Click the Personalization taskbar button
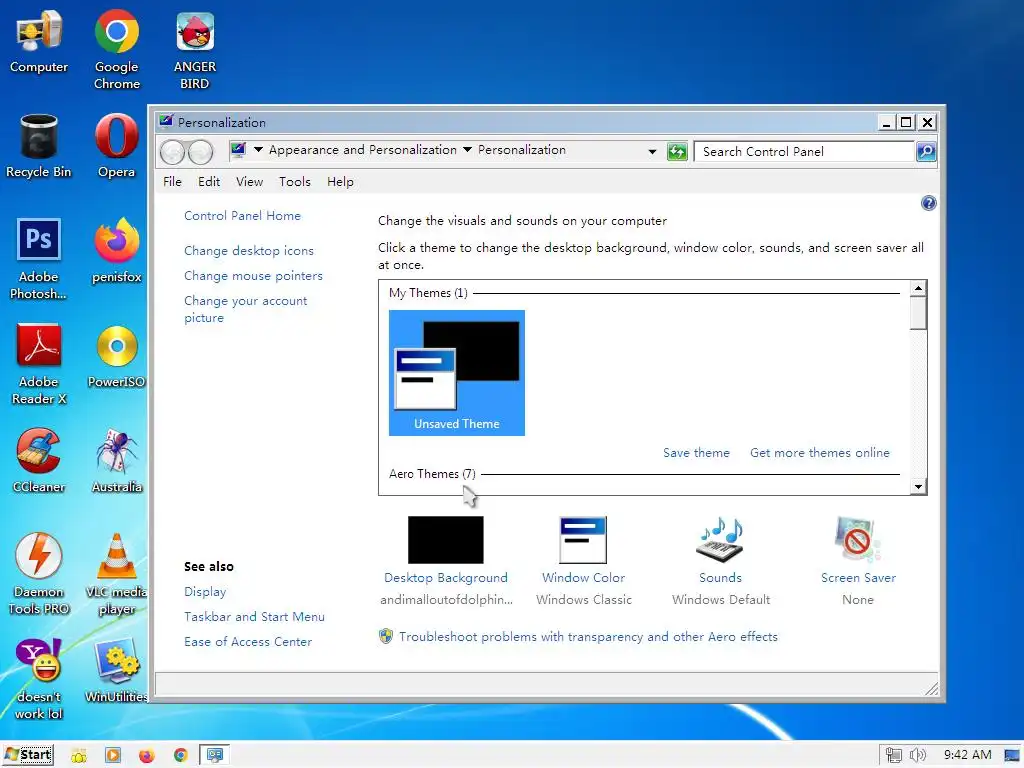The width and height of the screenshot is (1024, 768). (x=214, y=755)
